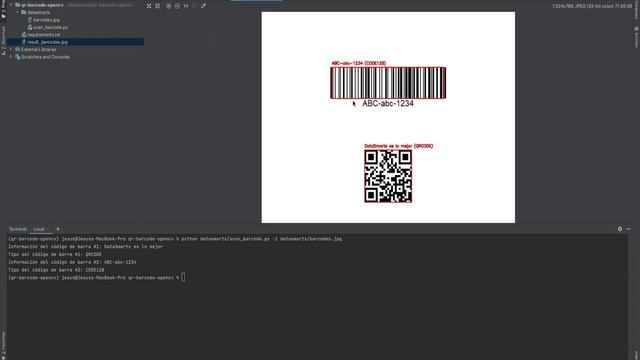The height and width of the screenshot is (360, 640).
Task: Activate the color picker eyedropper tool
Action: tap(203, 6)
